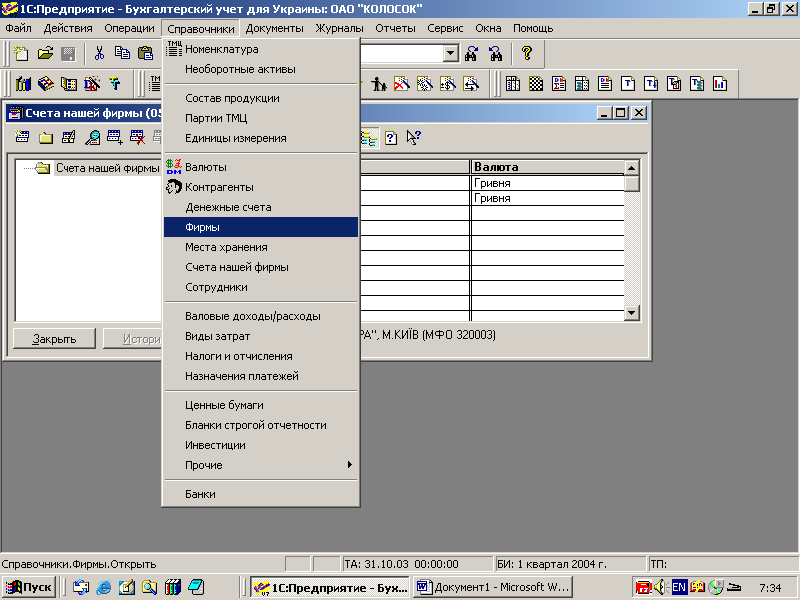The image size is (800, 600).
Task: Open the search combo box dropdown arrow
Action: coord(451,53)
